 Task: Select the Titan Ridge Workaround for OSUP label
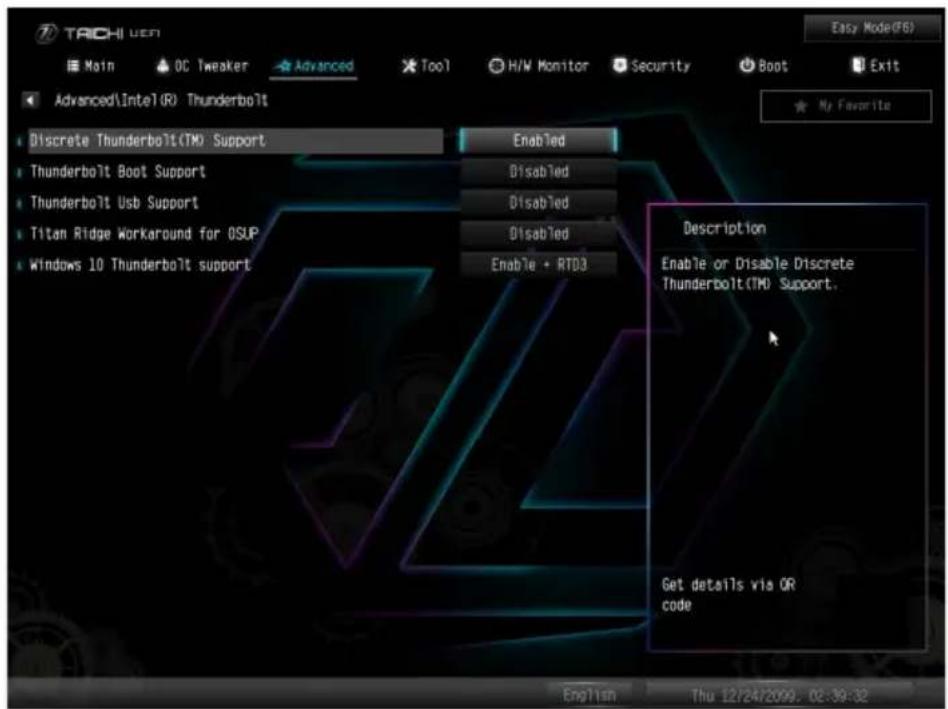pos(144,234)
